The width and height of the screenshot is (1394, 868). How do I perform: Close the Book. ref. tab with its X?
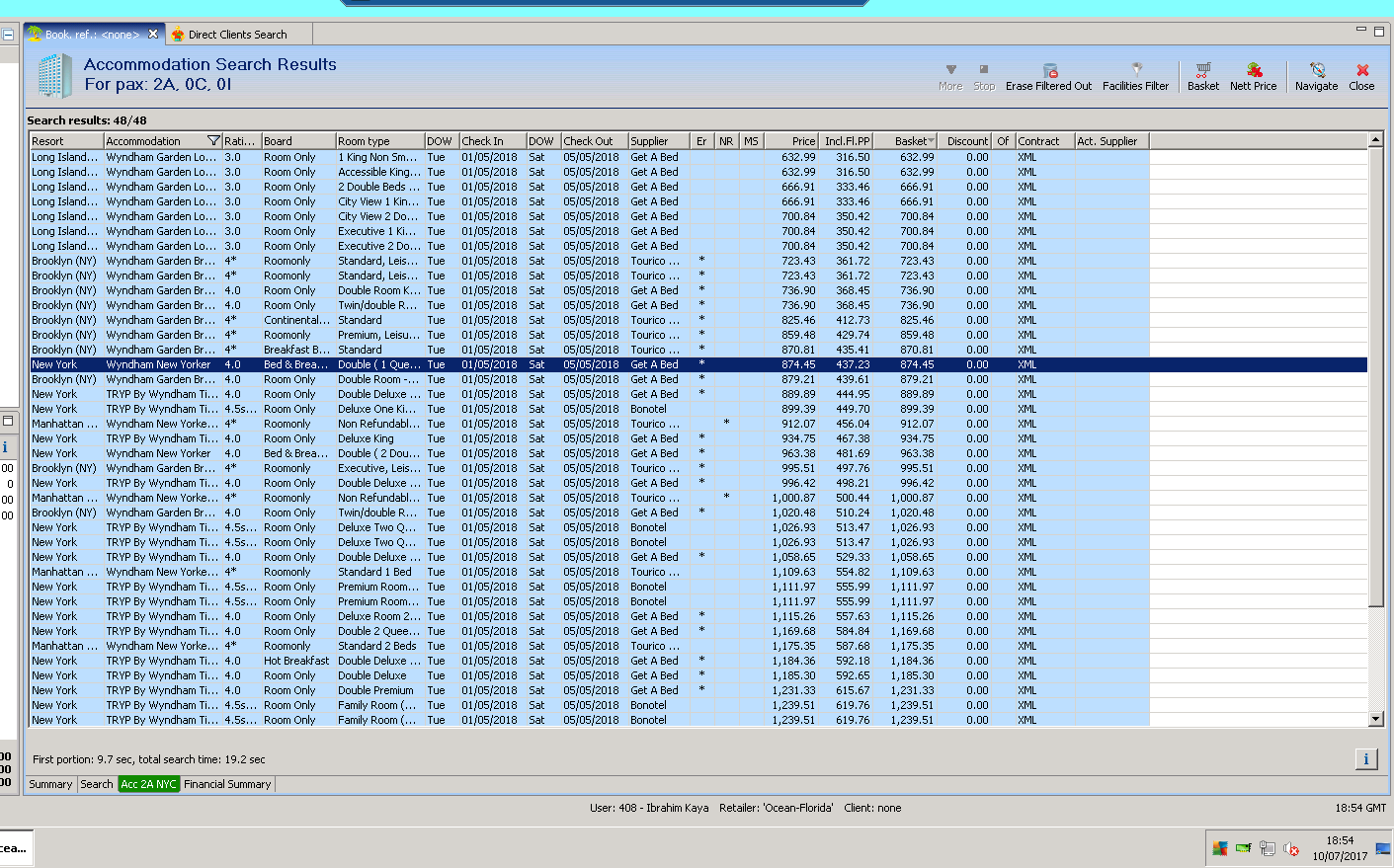point(153,35)
